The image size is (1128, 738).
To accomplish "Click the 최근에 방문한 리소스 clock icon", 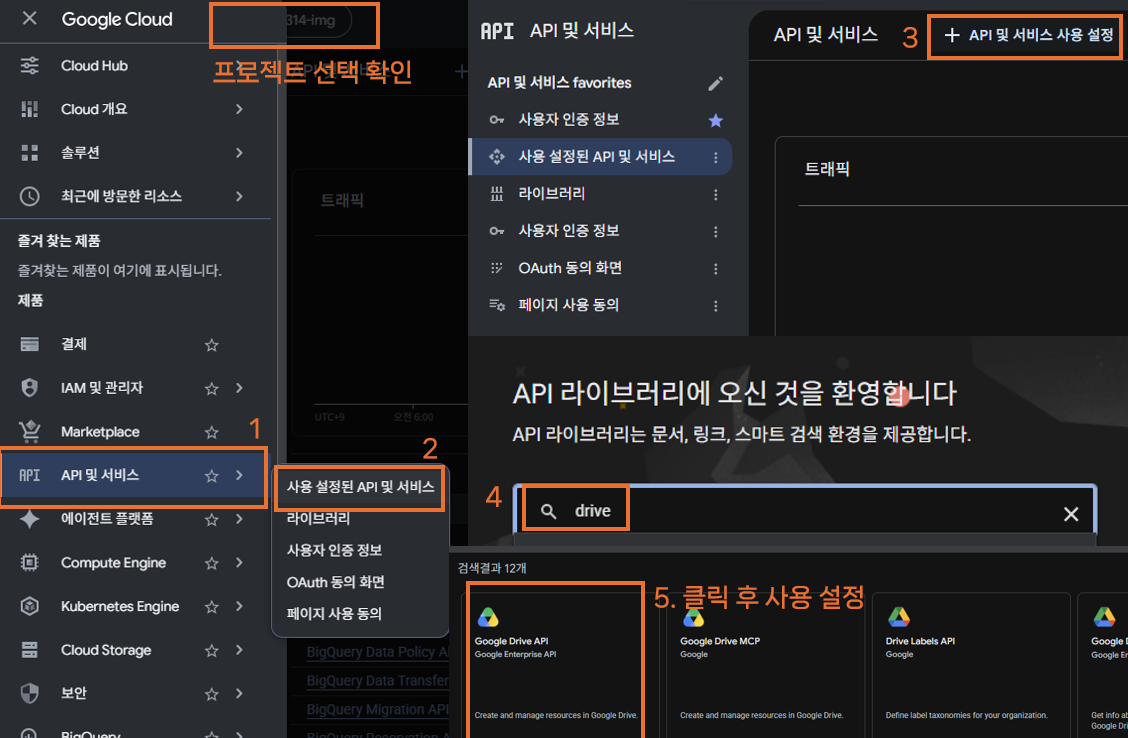I will click(x=29, y=196).
